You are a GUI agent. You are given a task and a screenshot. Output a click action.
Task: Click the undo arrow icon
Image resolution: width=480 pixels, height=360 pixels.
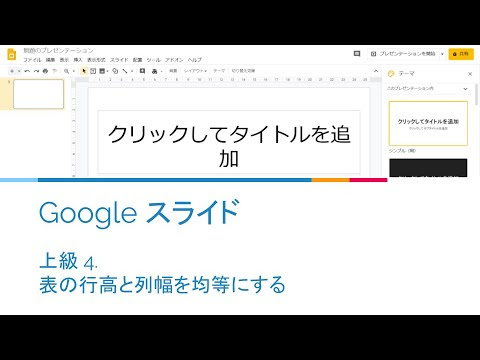(27, 71)
